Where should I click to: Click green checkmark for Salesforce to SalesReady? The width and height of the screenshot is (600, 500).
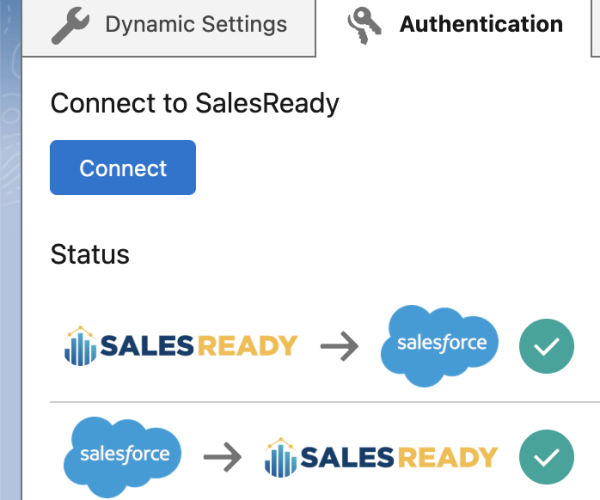[x=546, y=457]
